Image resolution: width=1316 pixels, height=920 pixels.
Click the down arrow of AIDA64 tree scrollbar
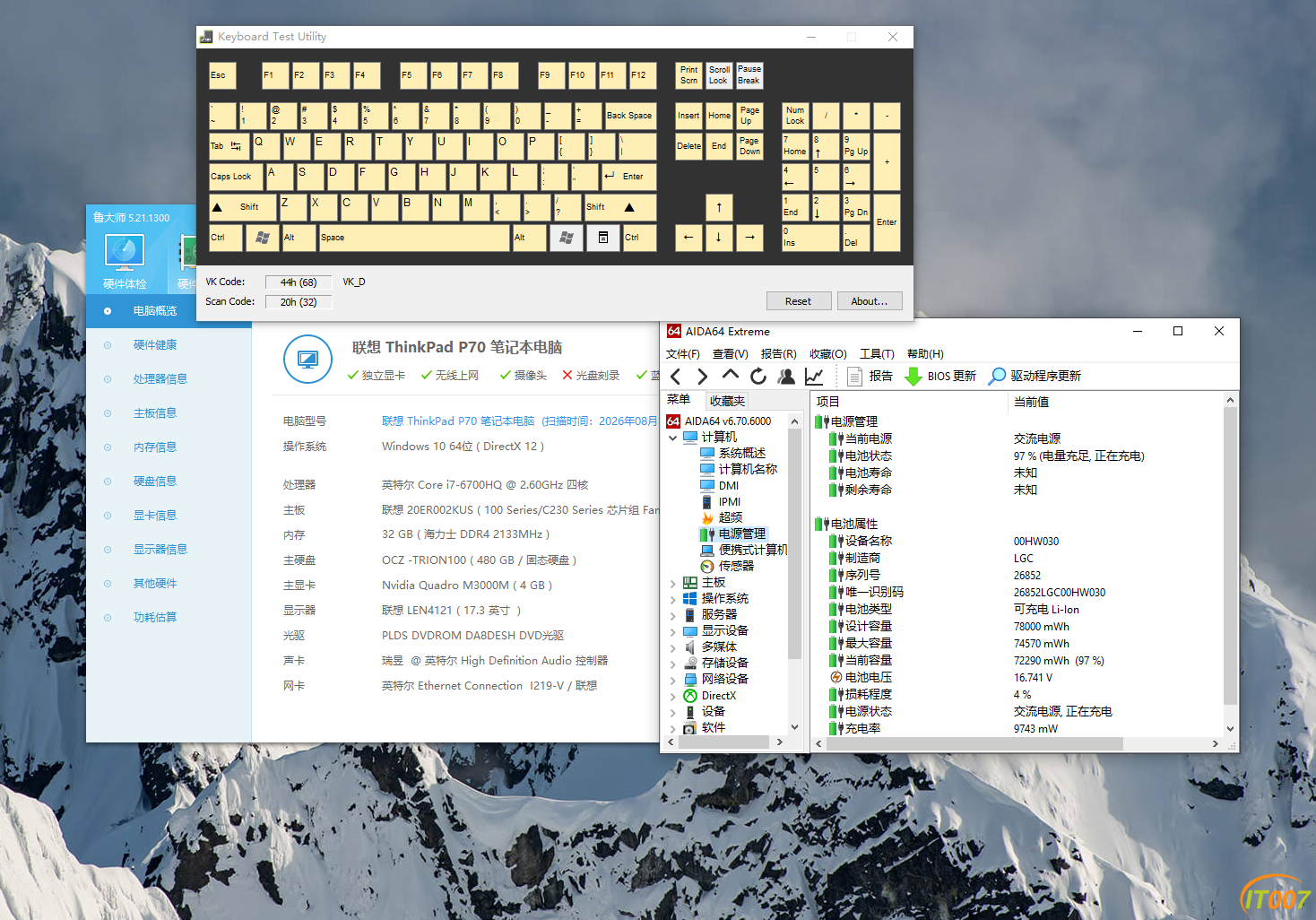pos(794,727)
